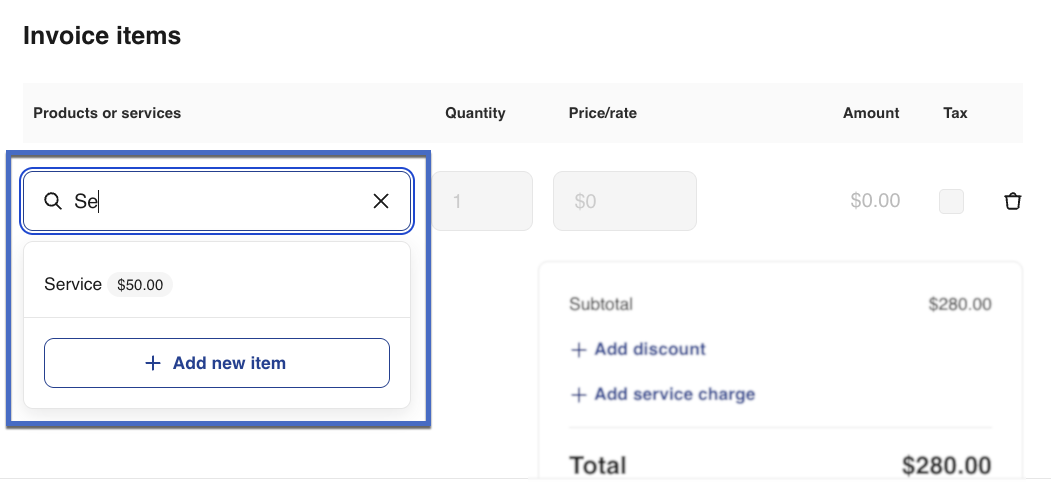This screenshot has height=488, width=1051.
Task: Select the Service option from the suggestions
Action: tap(73, 285)
